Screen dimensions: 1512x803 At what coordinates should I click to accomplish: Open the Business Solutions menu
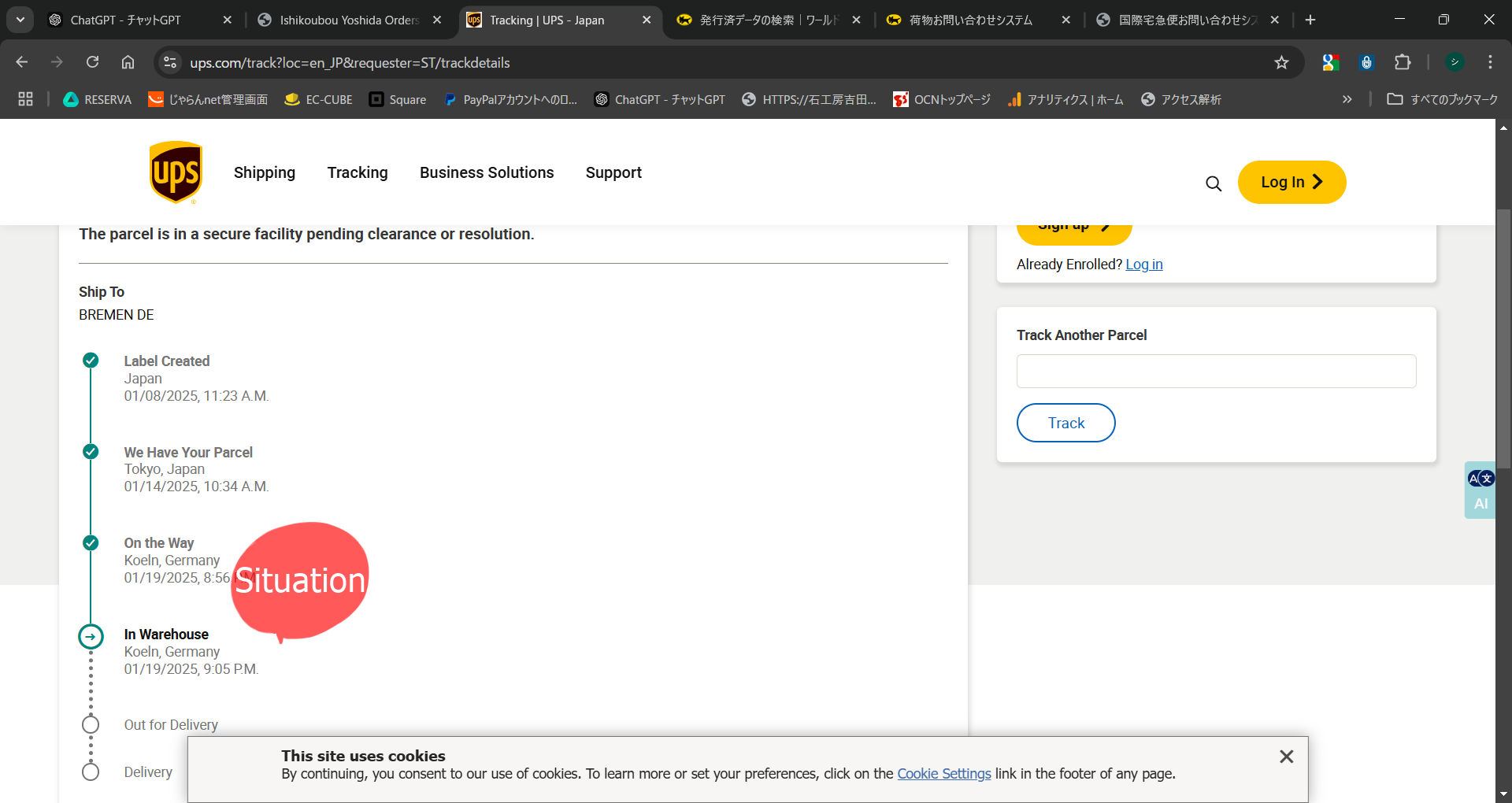(x=487, y=172)
